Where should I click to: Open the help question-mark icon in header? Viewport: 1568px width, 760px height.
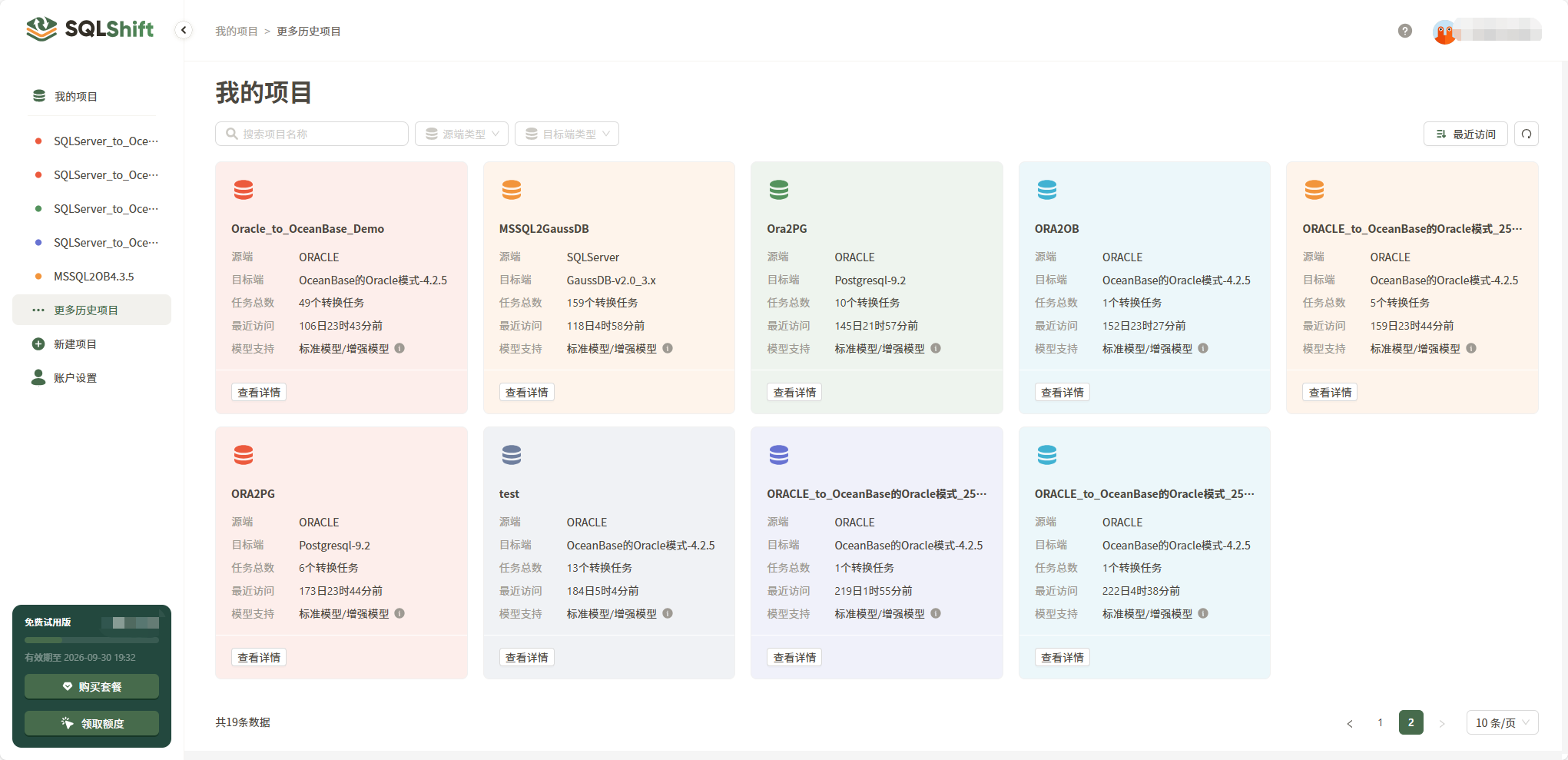pyautogui.click(x=1404, y=32)
